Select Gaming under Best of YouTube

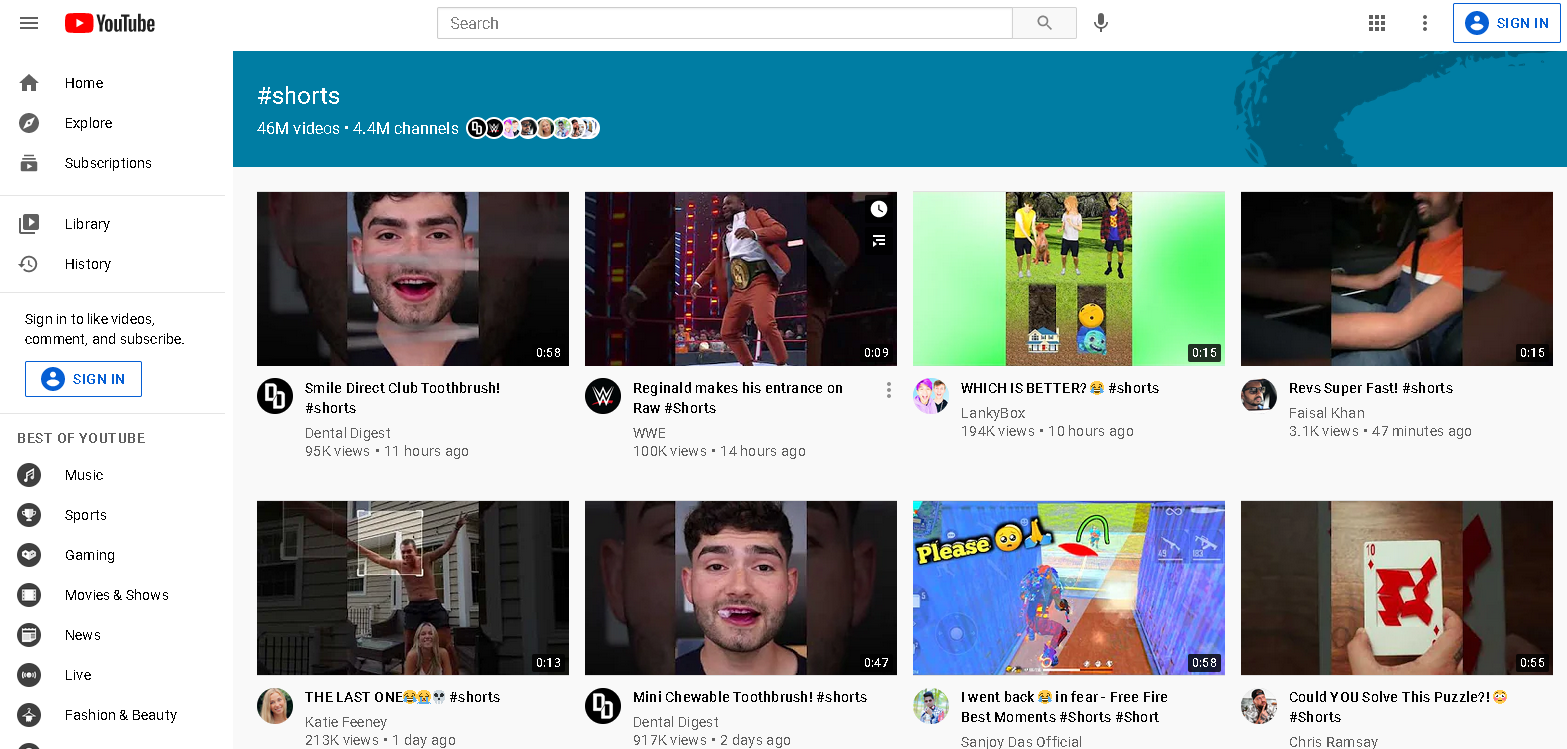89,555
